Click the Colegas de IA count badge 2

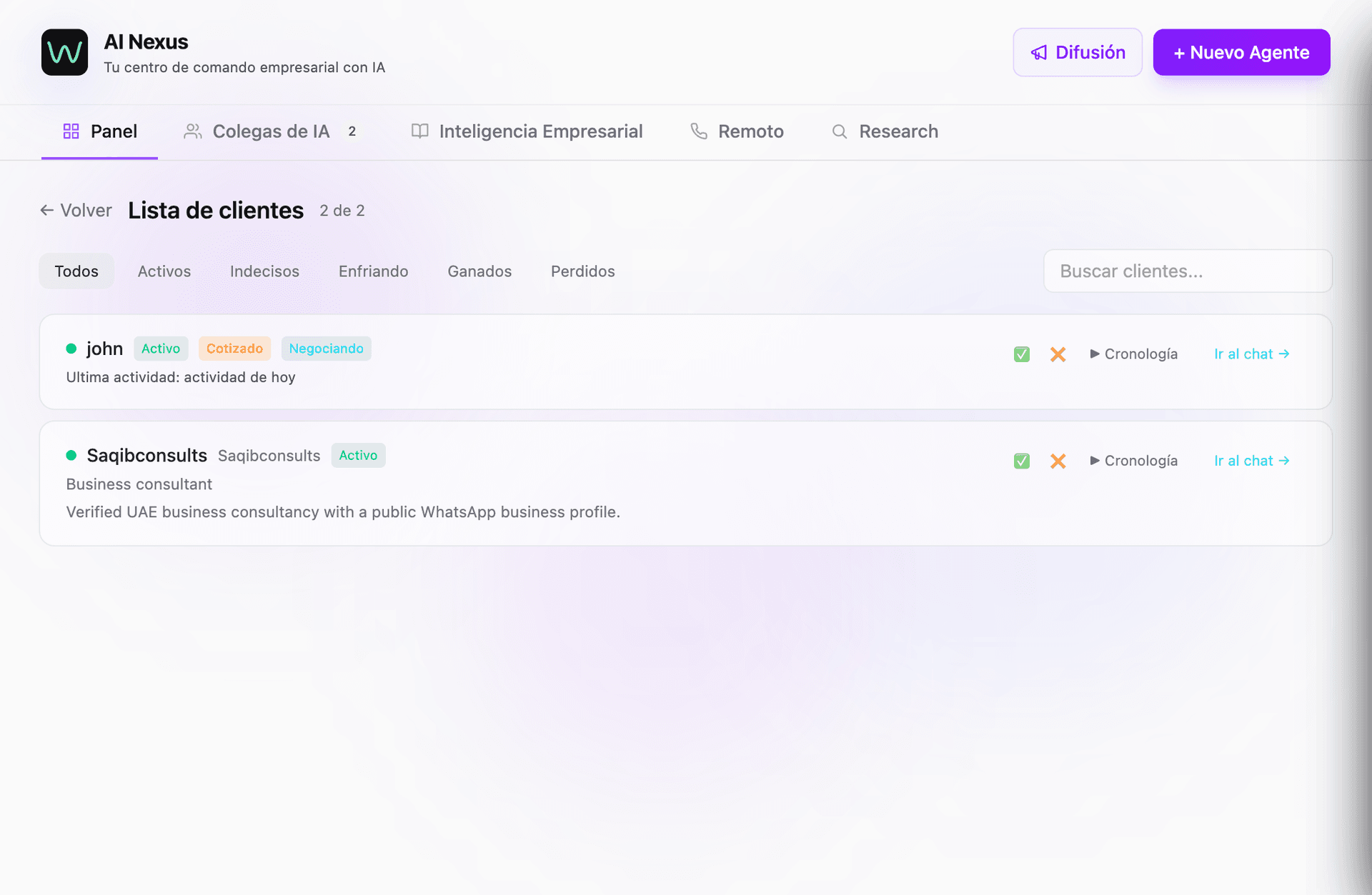point(352,131)
